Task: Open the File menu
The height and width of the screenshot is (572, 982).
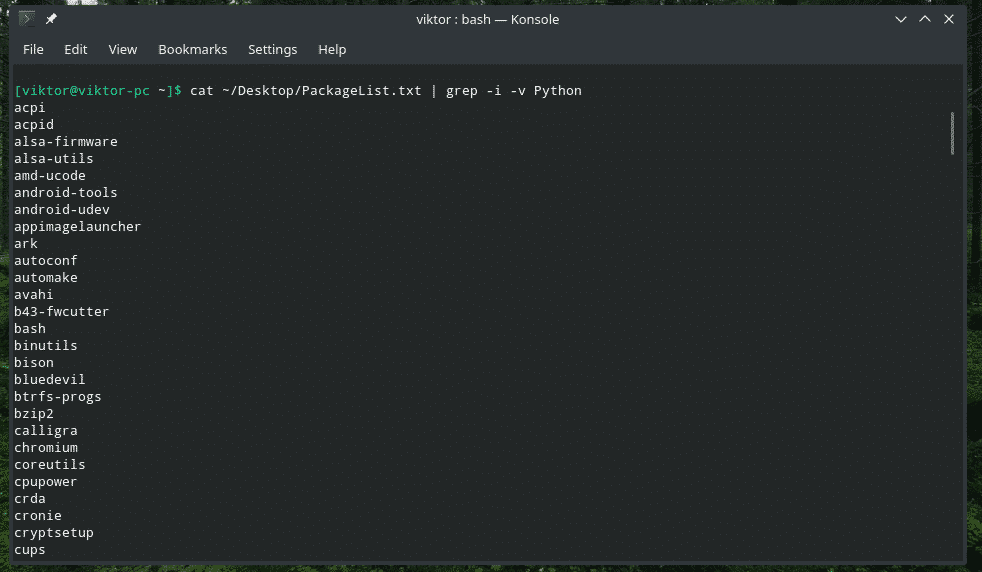Action: tap(33, 49)
